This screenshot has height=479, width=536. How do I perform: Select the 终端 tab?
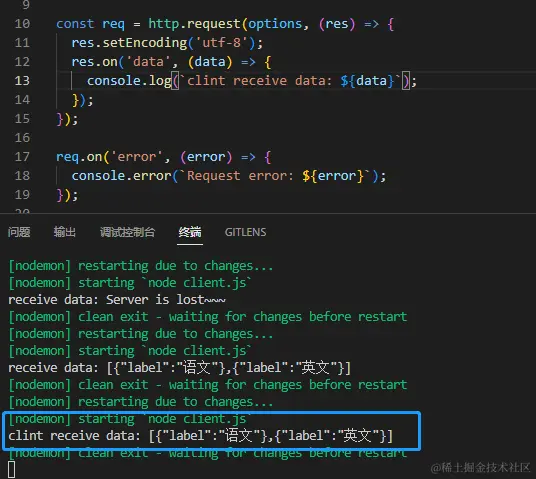click(x=190, y=232)
